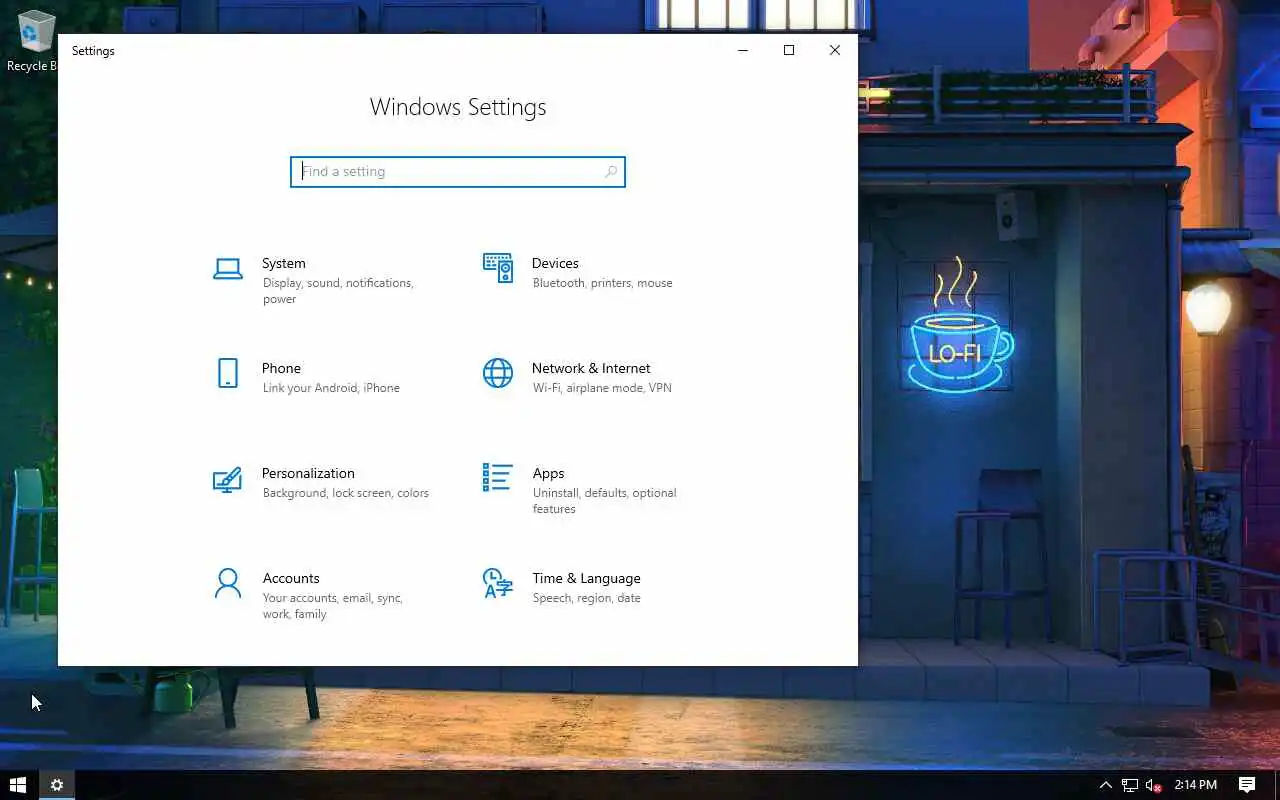Screen dimensions: 1280x800
Task: Click the Personalization paintbrush icon
Action: pyautogui.click(x=228, y=479)
